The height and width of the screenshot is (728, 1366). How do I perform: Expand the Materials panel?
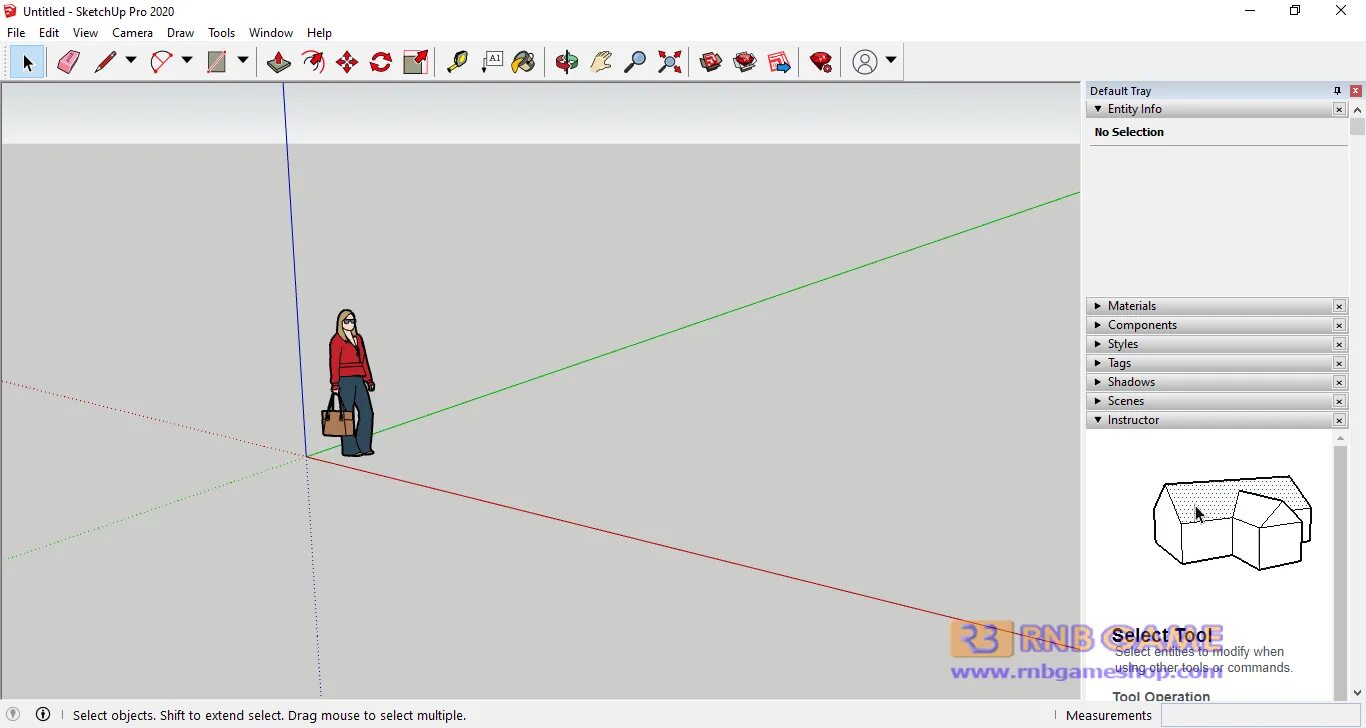(x=1097, y=306)
